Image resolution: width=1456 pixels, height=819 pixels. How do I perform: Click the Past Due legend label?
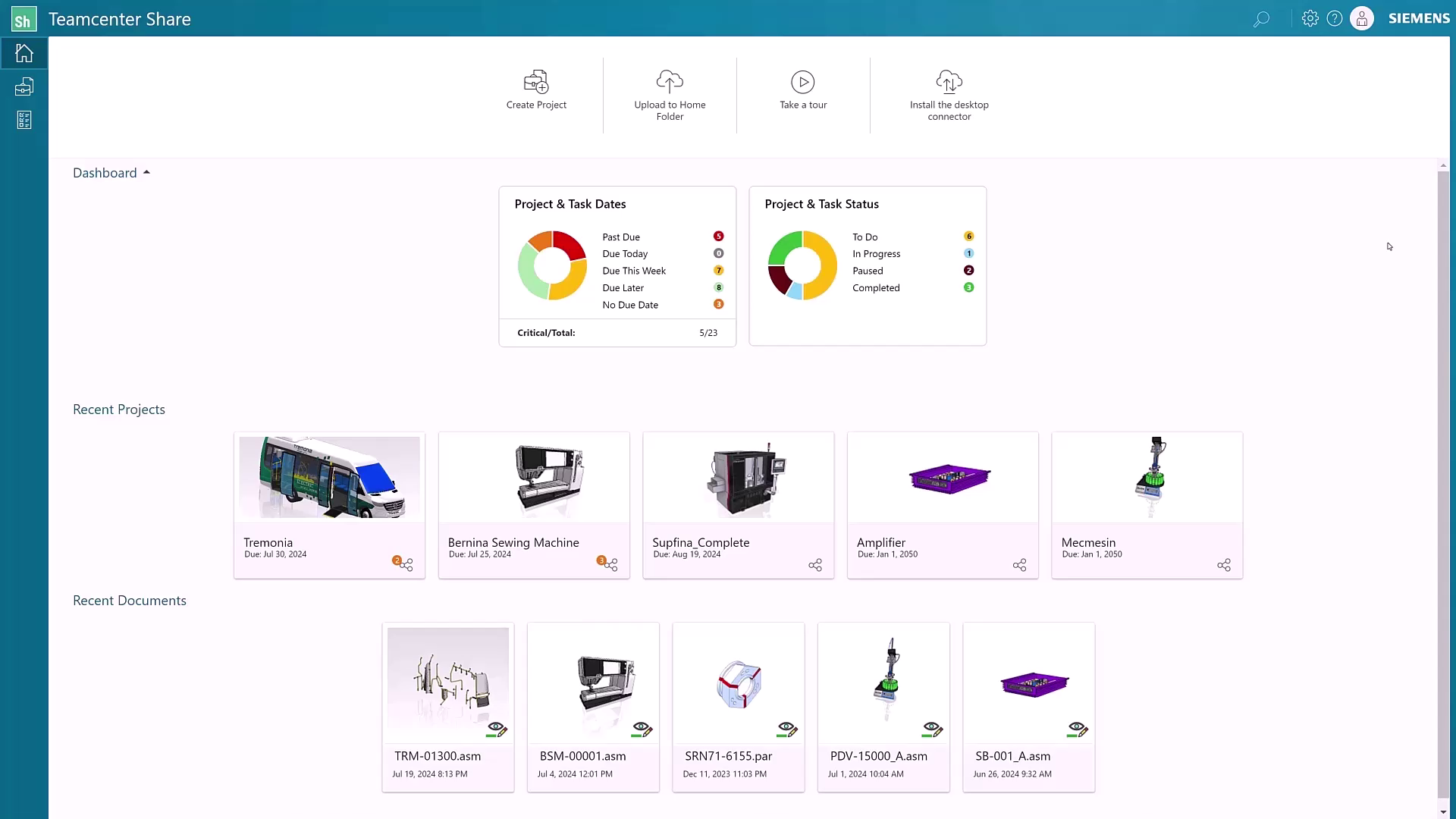coord(621,237)
